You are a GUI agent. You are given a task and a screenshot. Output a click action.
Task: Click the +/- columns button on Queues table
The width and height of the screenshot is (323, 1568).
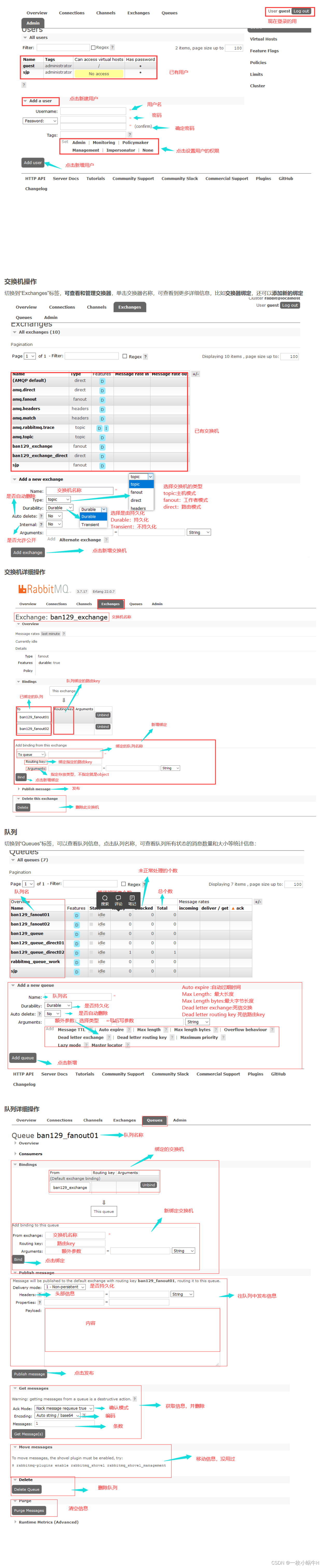[x=258, y=902]
